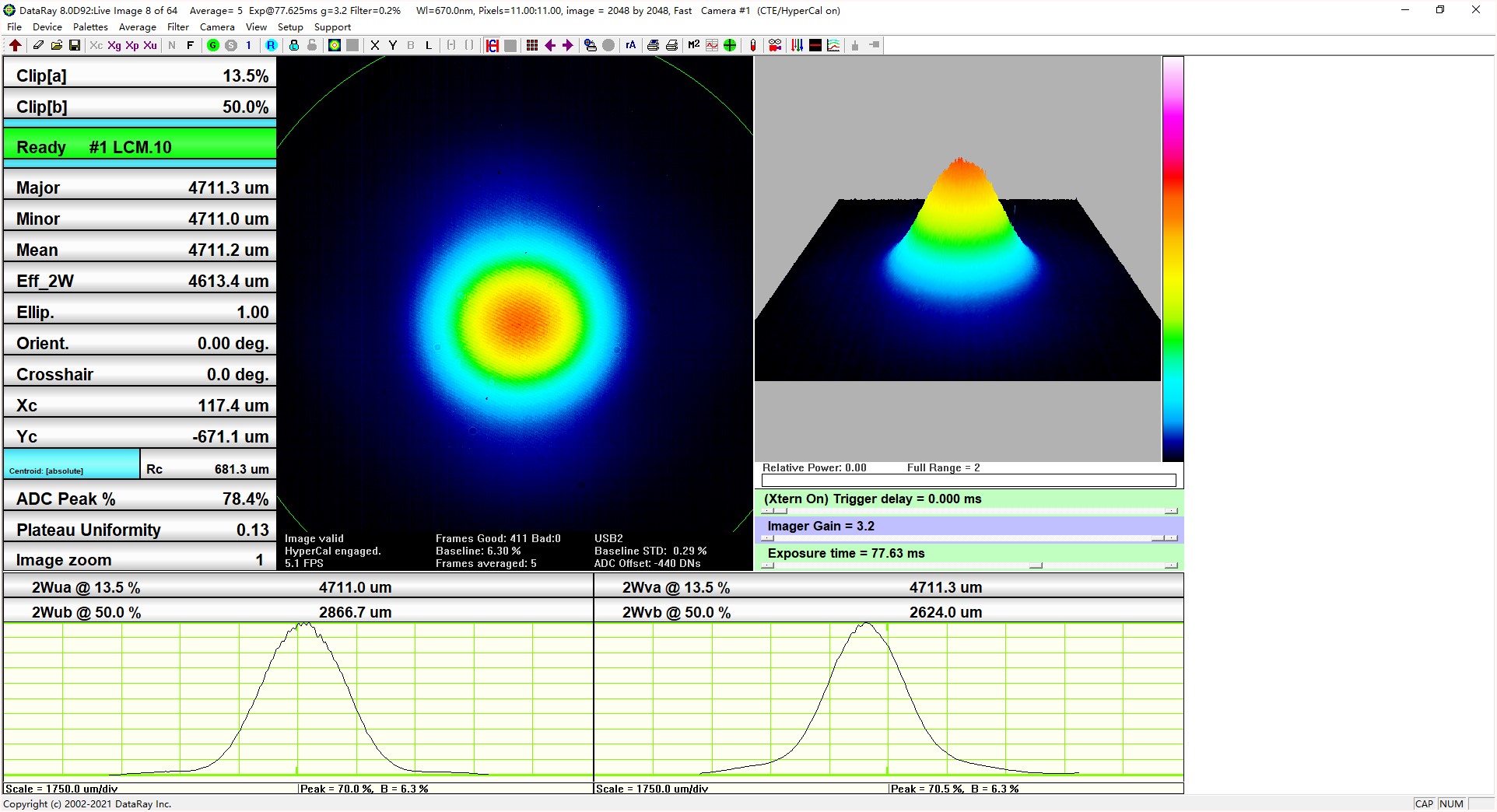Open the Palettes menu
The height and width of the screenshot is (812, 1497).
click(x=90, y=26)
